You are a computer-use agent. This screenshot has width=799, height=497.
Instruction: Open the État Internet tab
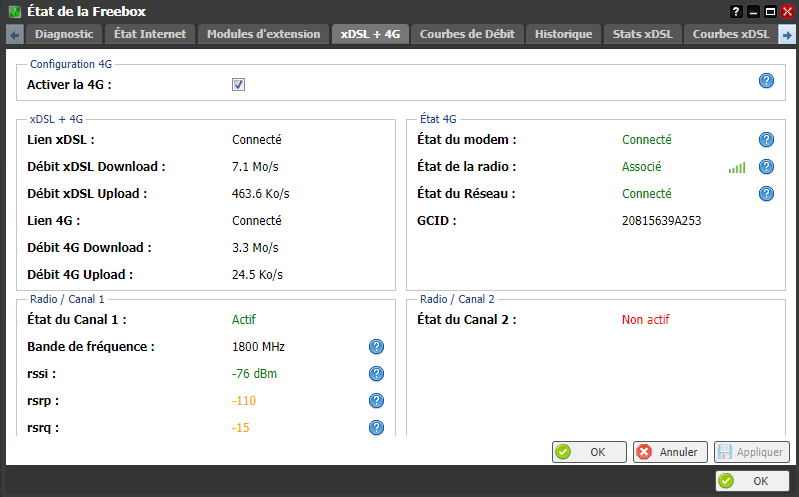coord(150,34)
